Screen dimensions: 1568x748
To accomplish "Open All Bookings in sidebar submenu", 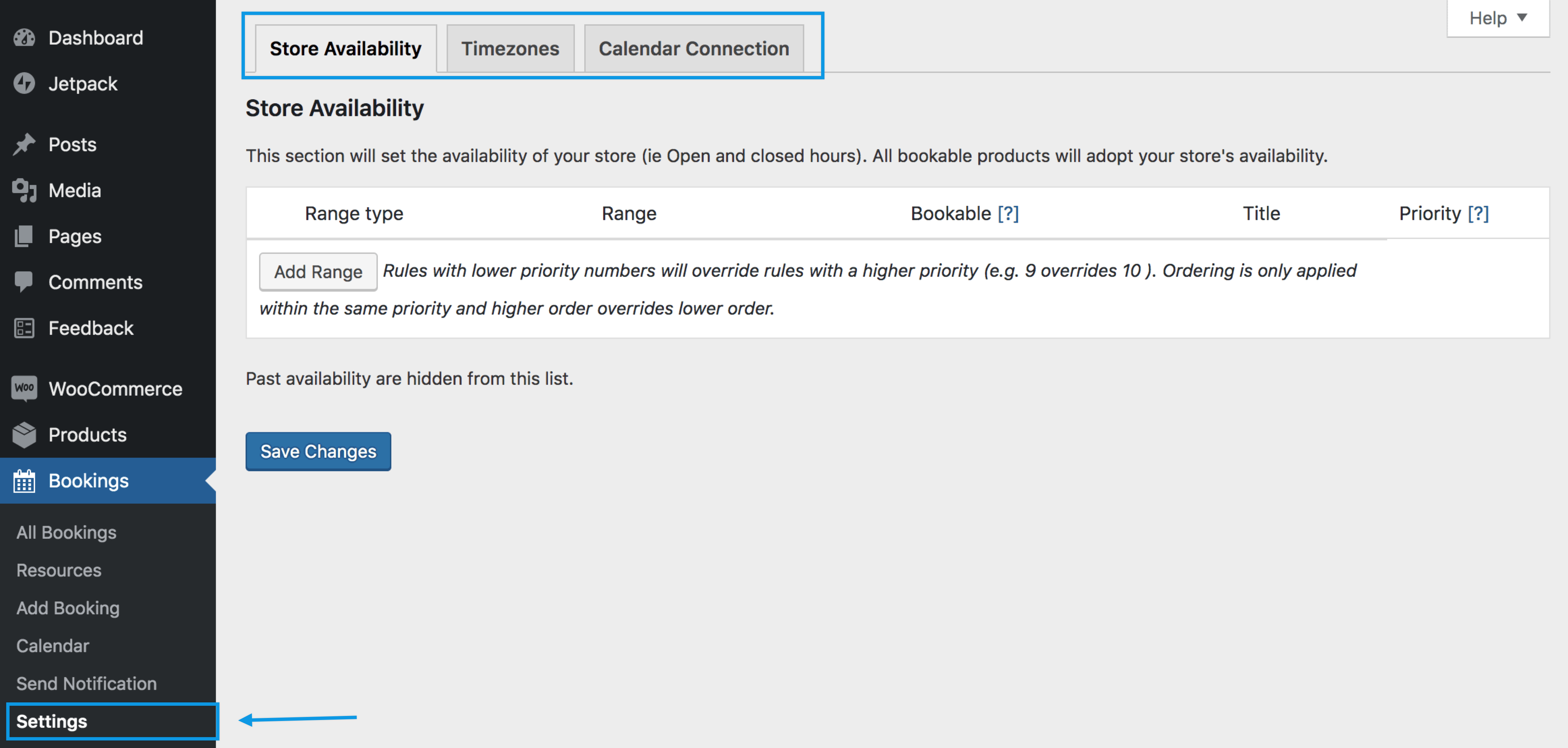I will (66, 532).
